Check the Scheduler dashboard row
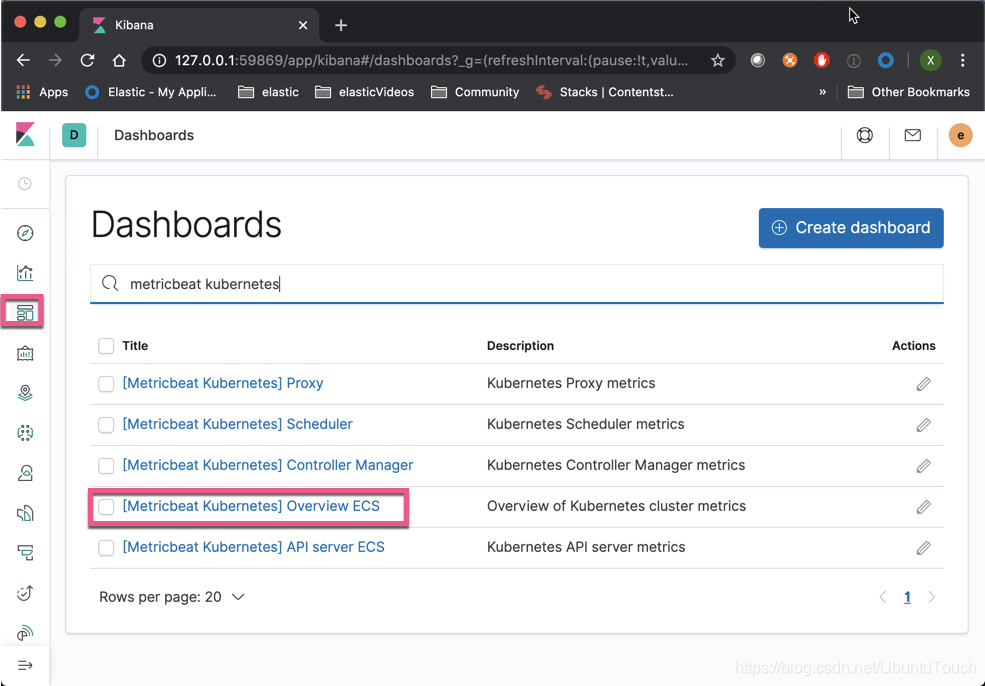 pos(106,425)
